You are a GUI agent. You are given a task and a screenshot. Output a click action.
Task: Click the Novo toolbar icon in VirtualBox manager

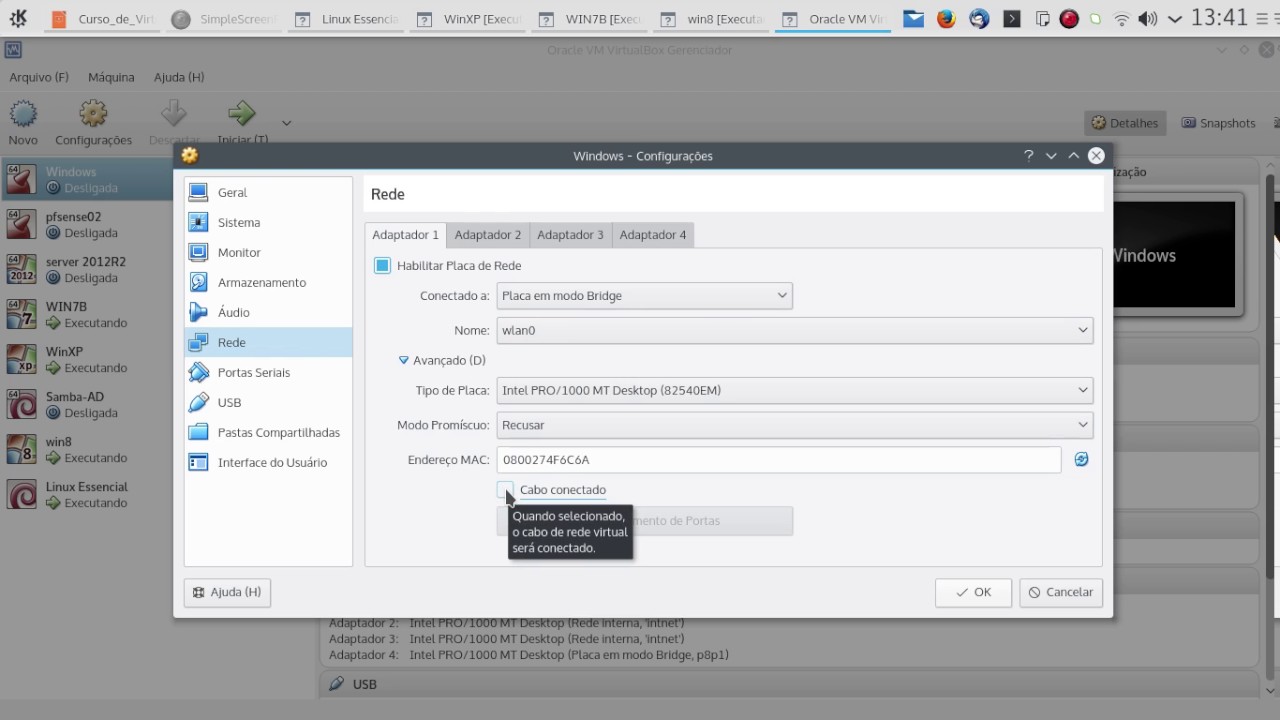(23, 122)
